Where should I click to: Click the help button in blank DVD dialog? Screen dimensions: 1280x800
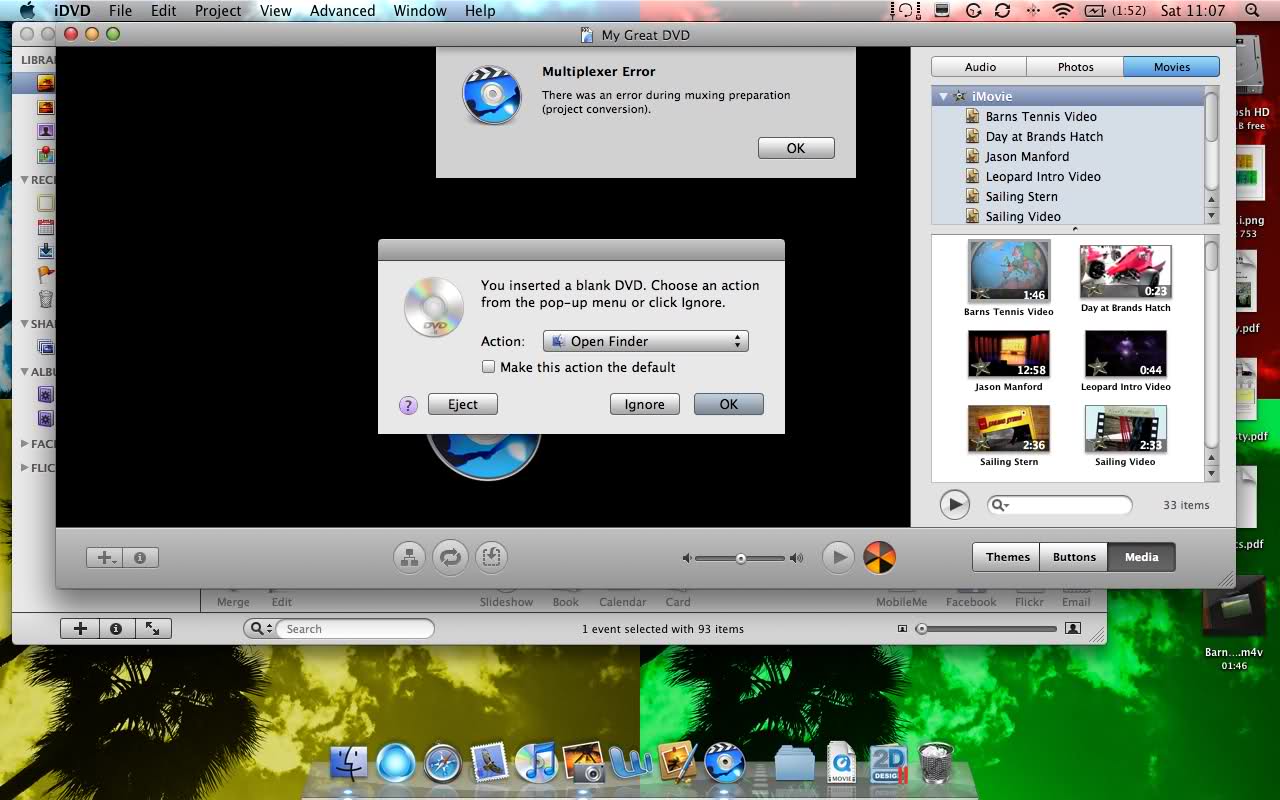click(x=408, y=405)
